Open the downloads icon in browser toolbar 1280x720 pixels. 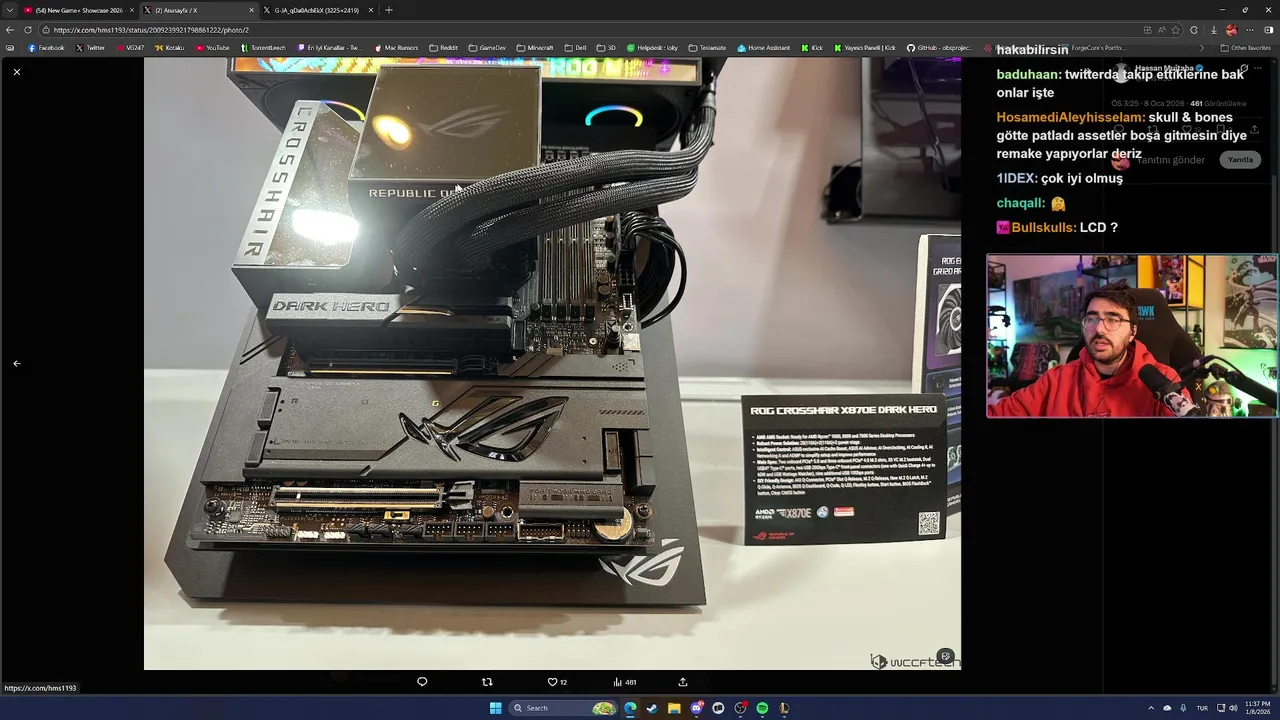(1213, 30)
